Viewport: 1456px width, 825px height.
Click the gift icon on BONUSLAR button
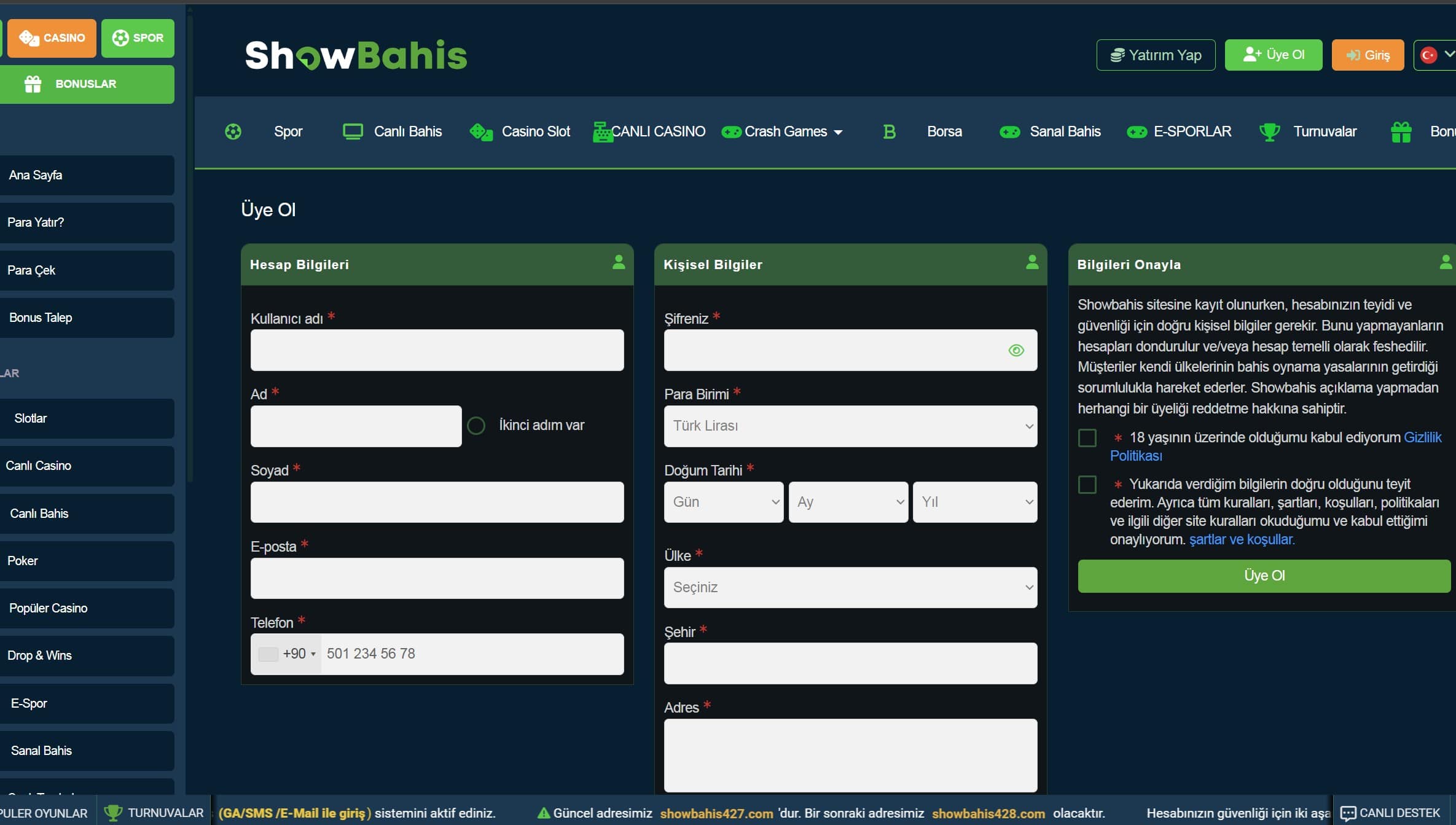[x=33, y=84]
